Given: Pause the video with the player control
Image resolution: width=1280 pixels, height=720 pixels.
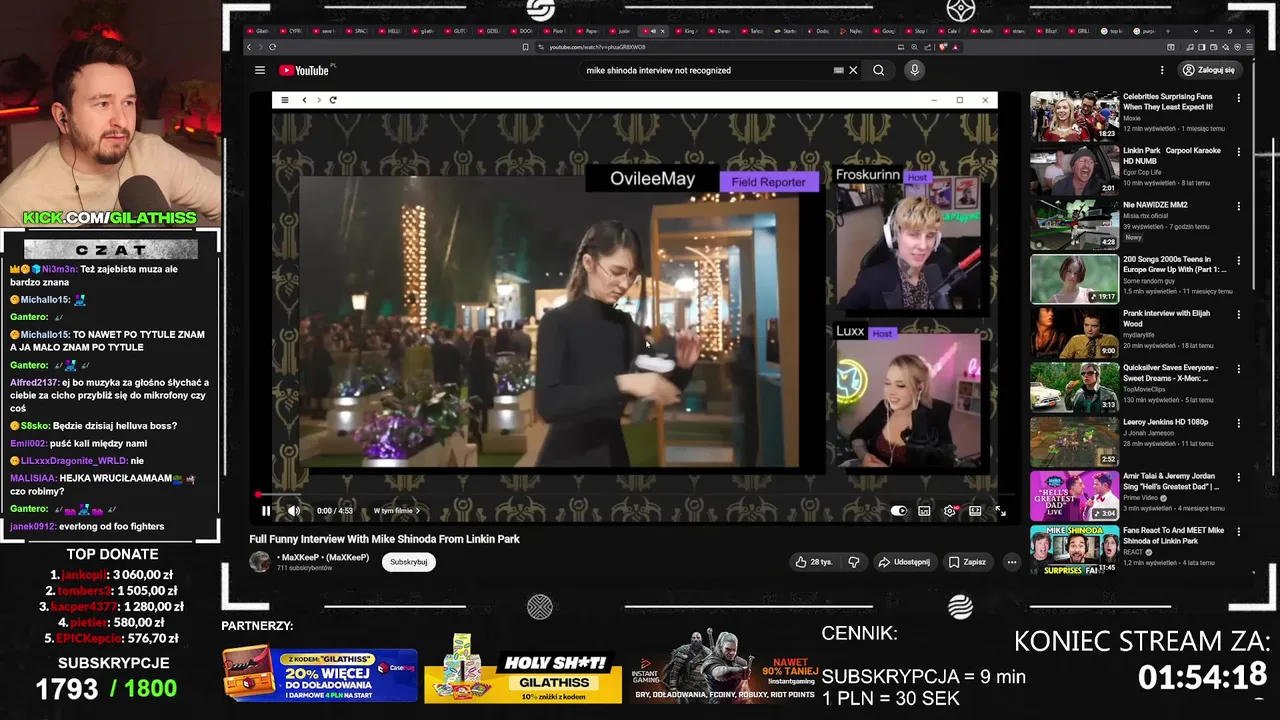Looking at the screenshot, I should click(x=266, y=511).
